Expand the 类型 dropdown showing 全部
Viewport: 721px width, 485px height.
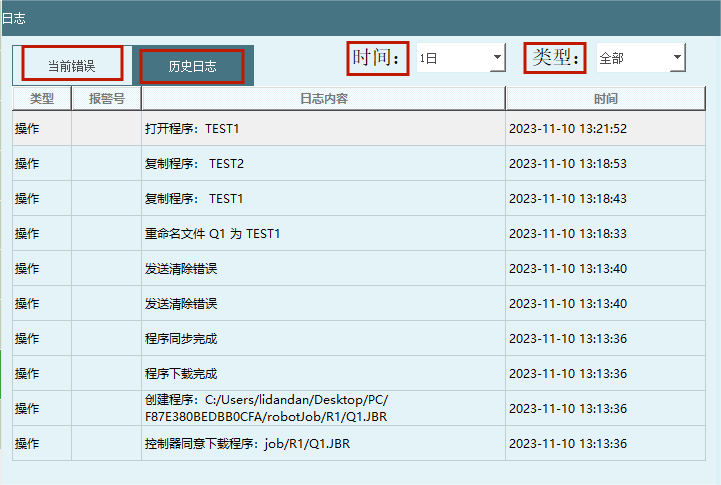(633, 59)
